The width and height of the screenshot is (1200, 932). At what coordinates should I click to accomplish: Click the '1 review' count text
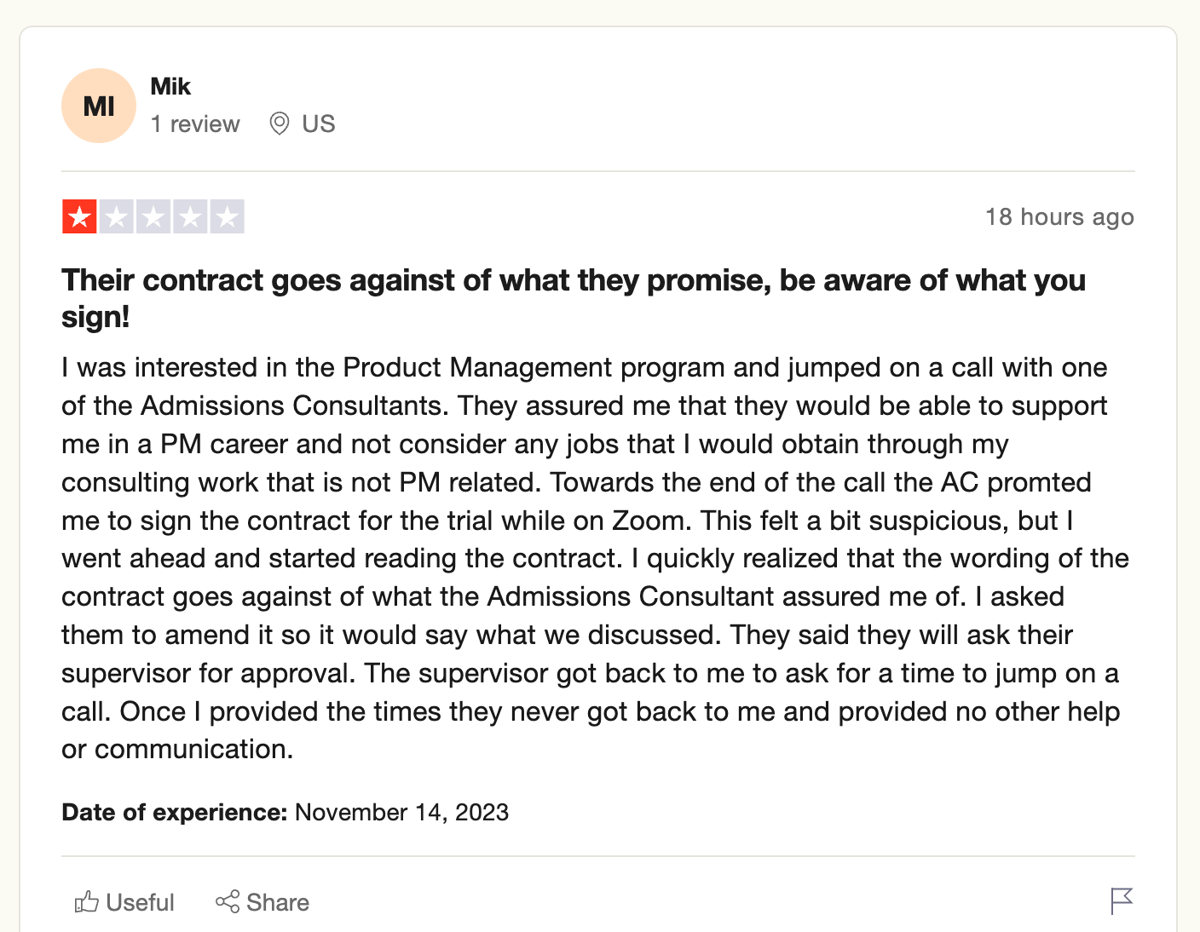[195, 124]
